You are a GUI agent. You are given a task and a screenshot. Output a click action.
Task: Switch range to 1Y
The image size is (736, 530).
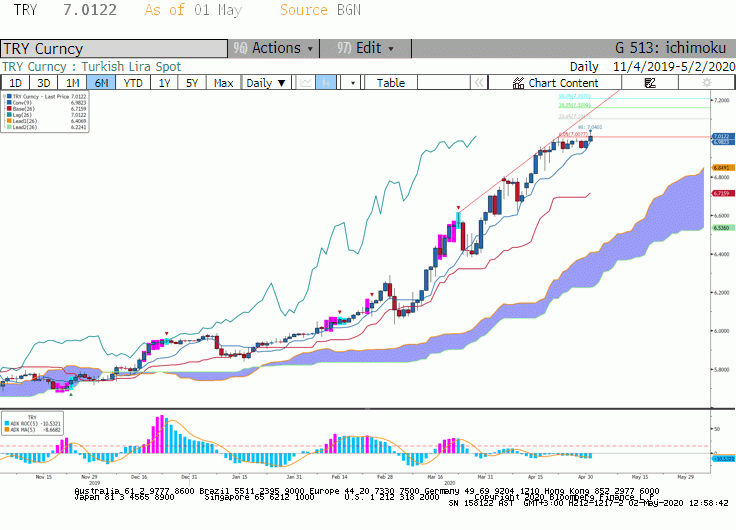pyautogui.click(x=164, y=83)
